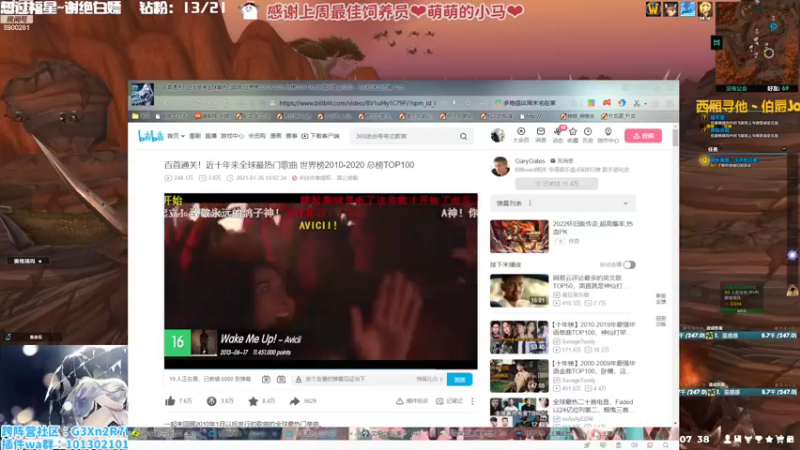Click the Wake Me Up video player
Viewport: 800px width, 450px height.
(320, 281)
